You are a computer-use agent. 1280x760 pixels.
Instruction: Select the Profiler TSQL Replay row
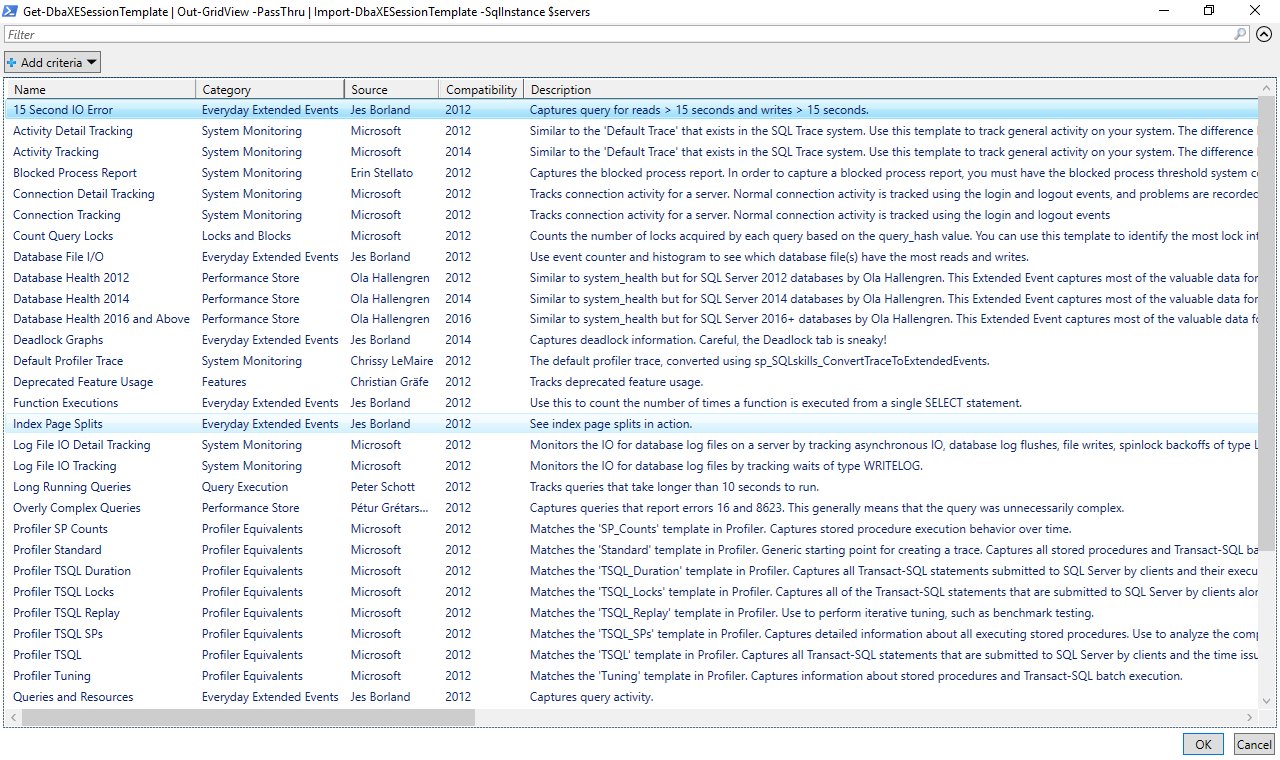click(631, 613)
